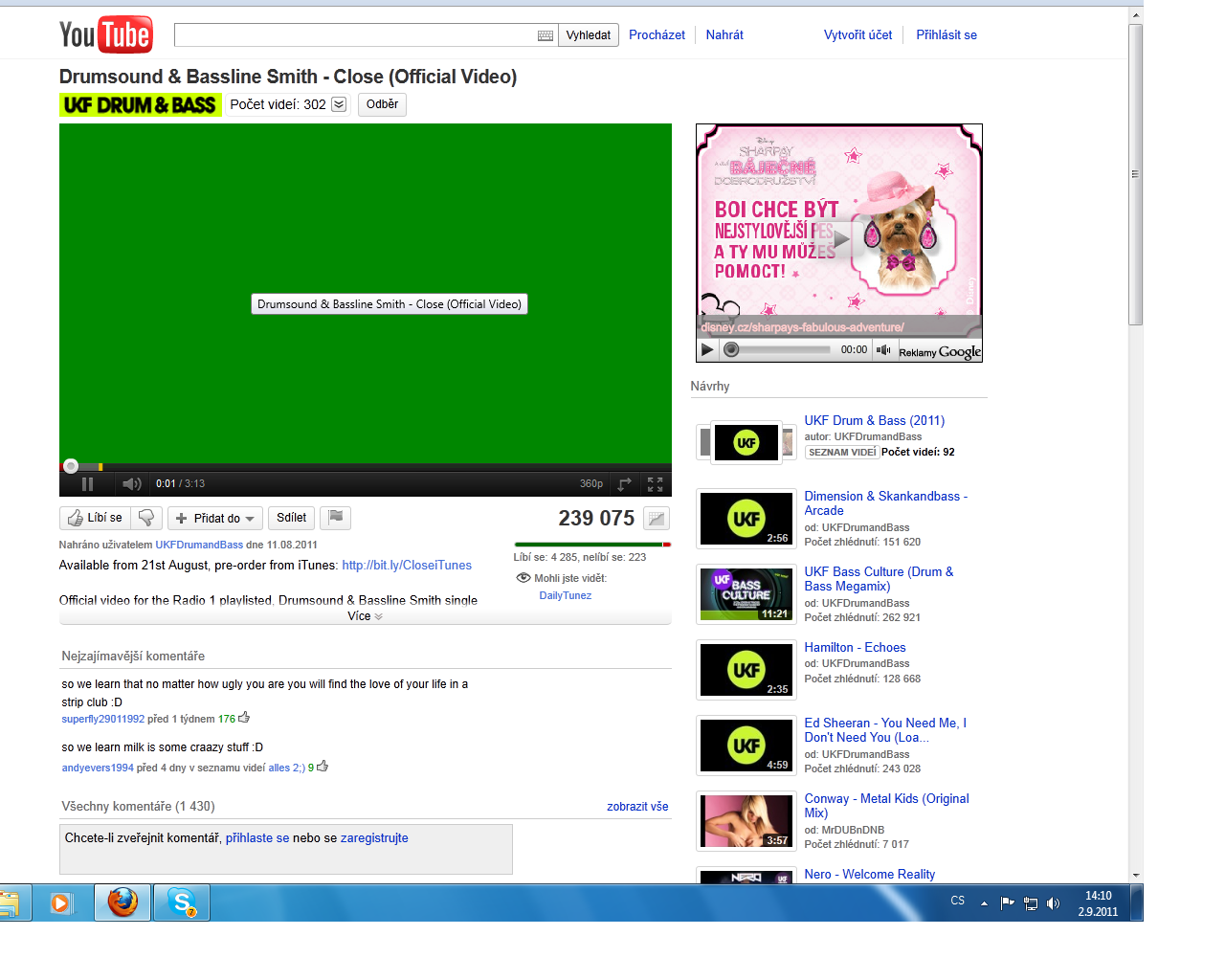Click the 4:59 Ed Sheeran thumbnail
The width and height of the screenshot is (1225, 980).
pos(746,746)
